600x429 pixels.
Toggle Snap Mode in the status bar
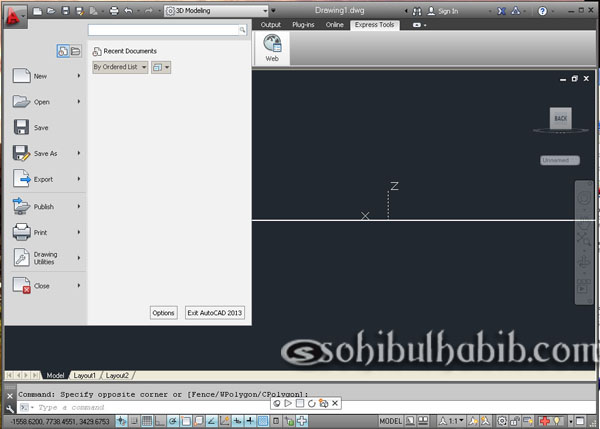[134, 421]
